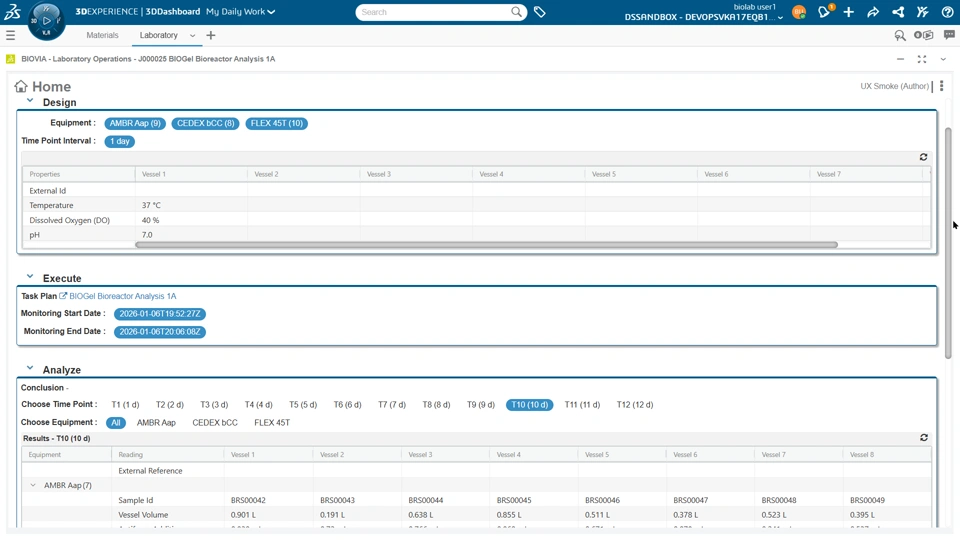Collapse the Analyze section
Viewport: 960px width, 540px height.
click(x=30, y=369)
